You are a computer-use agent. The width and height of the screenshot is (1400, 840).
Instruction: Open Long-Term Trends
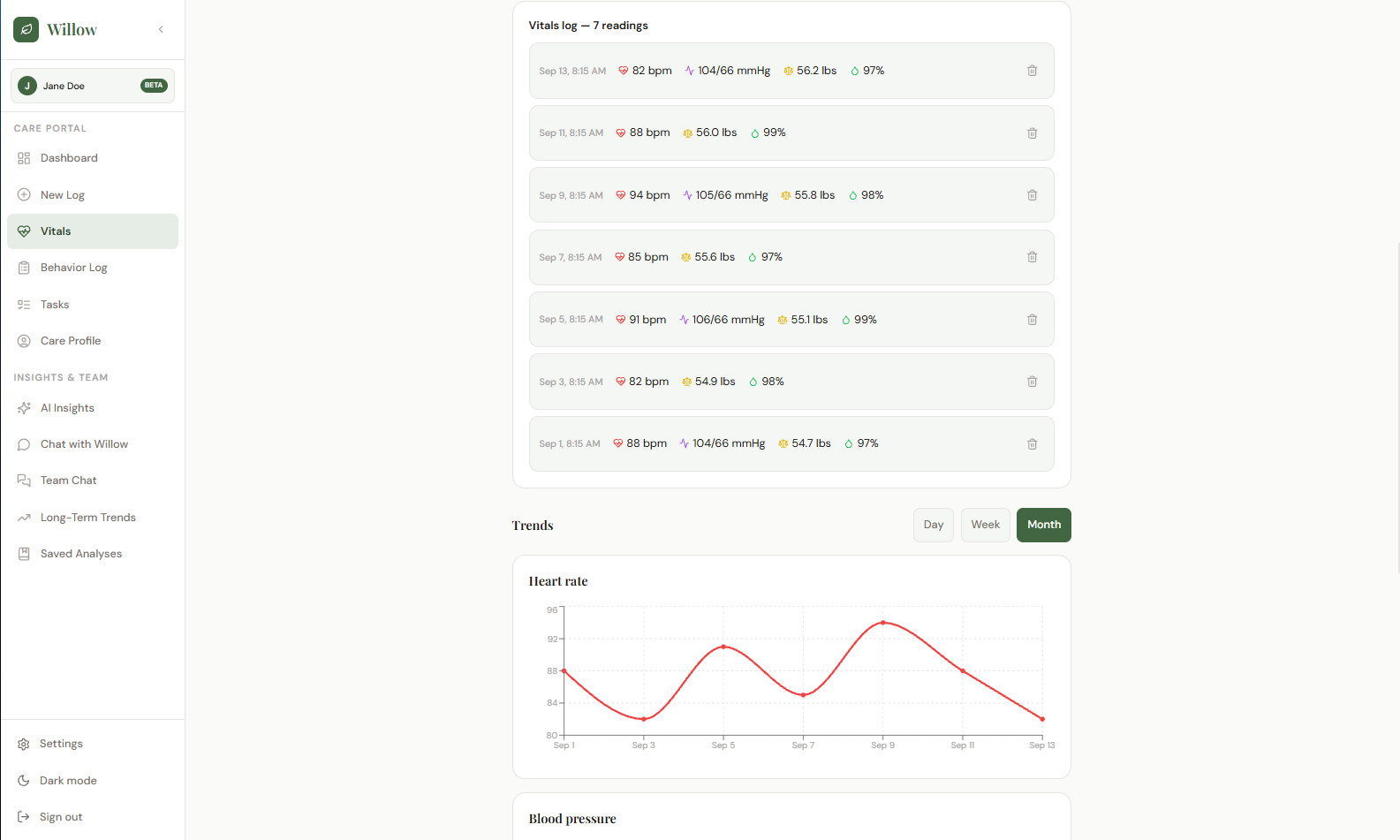tap(93, 518)
